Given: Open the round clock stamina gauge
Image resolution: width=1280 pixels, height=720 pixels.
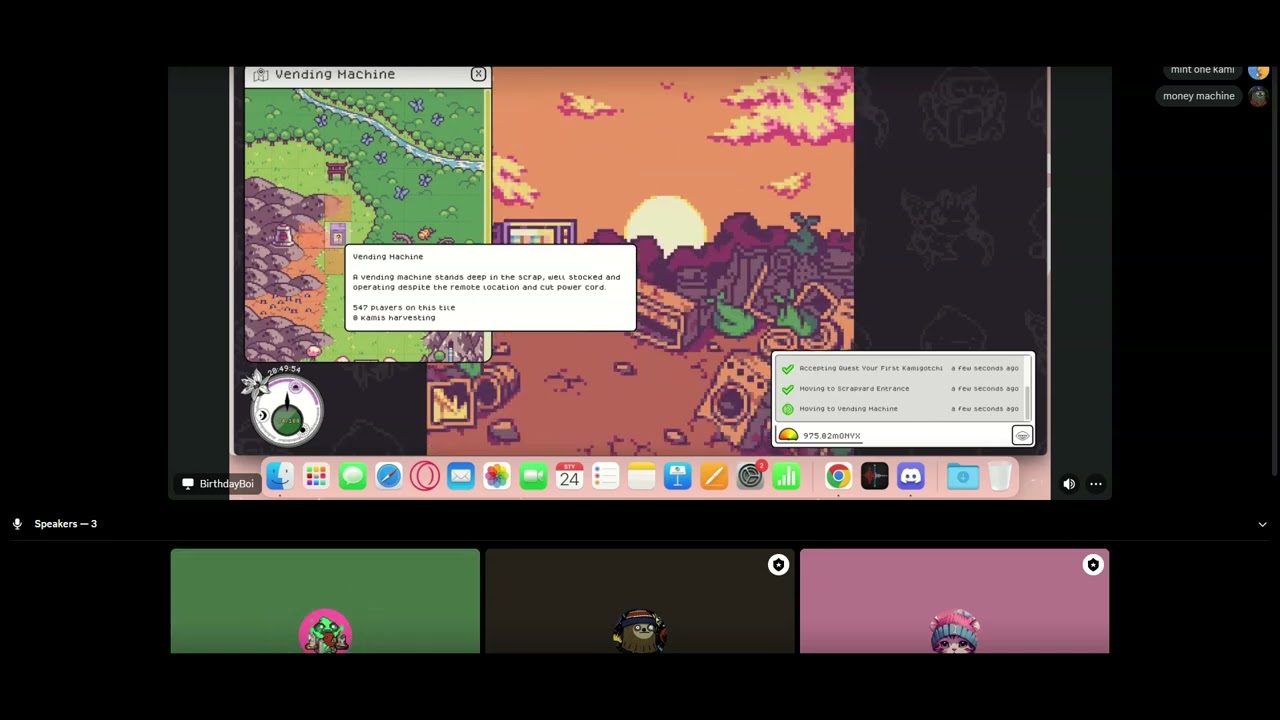Looking at the screenshot, I should 287,411.
